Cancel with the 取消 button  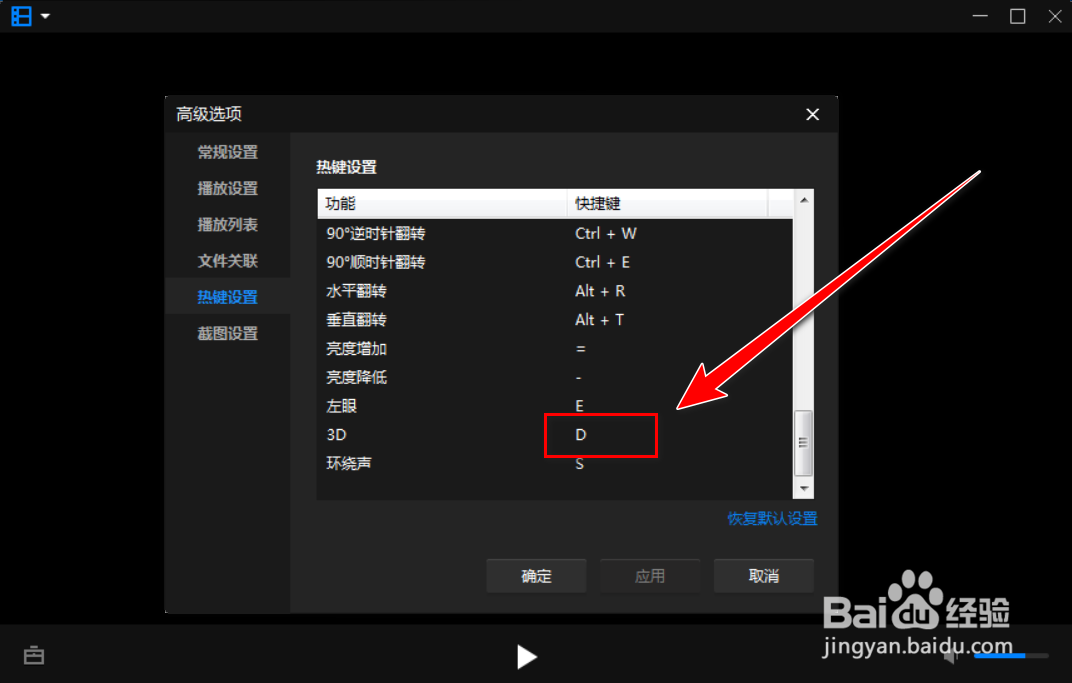764,576
